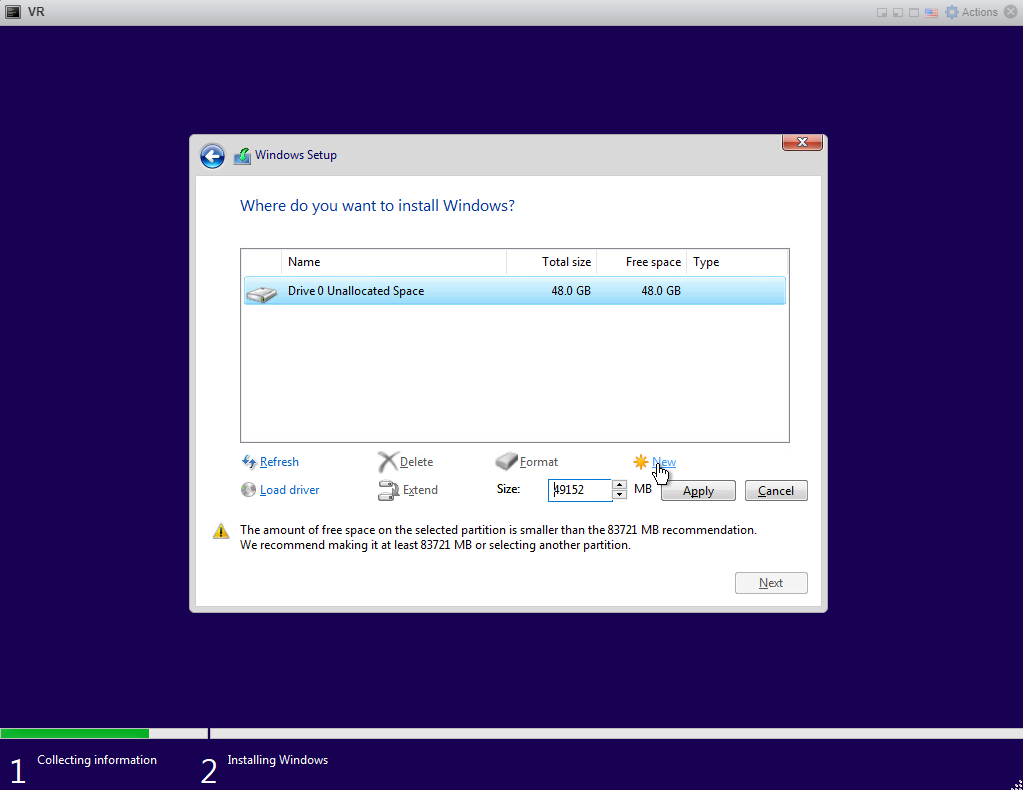This screenshot has height=790, width=1023.
Task: Click the Windows Setup title icon
Action: coord(242,156)
